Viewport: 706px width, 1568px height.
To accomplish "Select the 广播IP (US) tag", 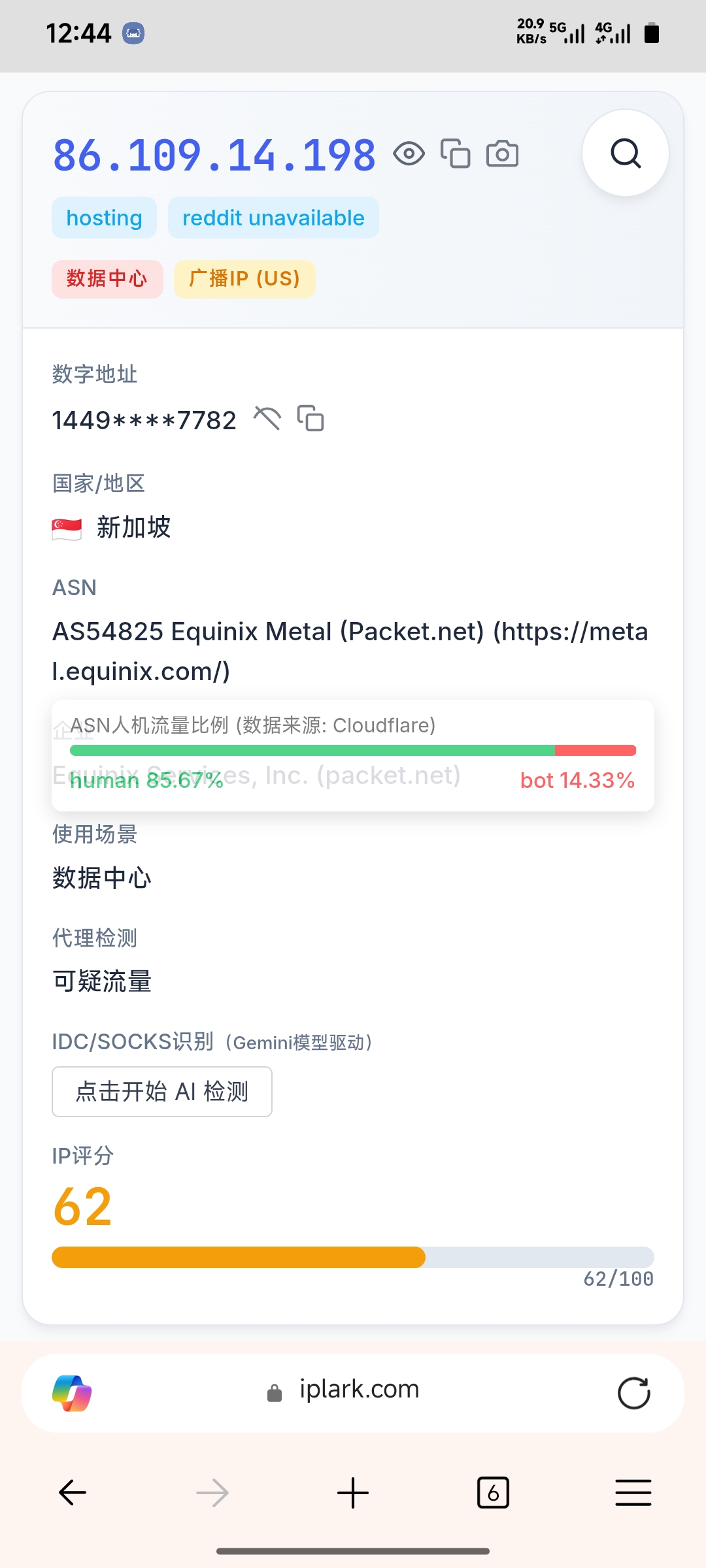I will [x=244, y=279].
